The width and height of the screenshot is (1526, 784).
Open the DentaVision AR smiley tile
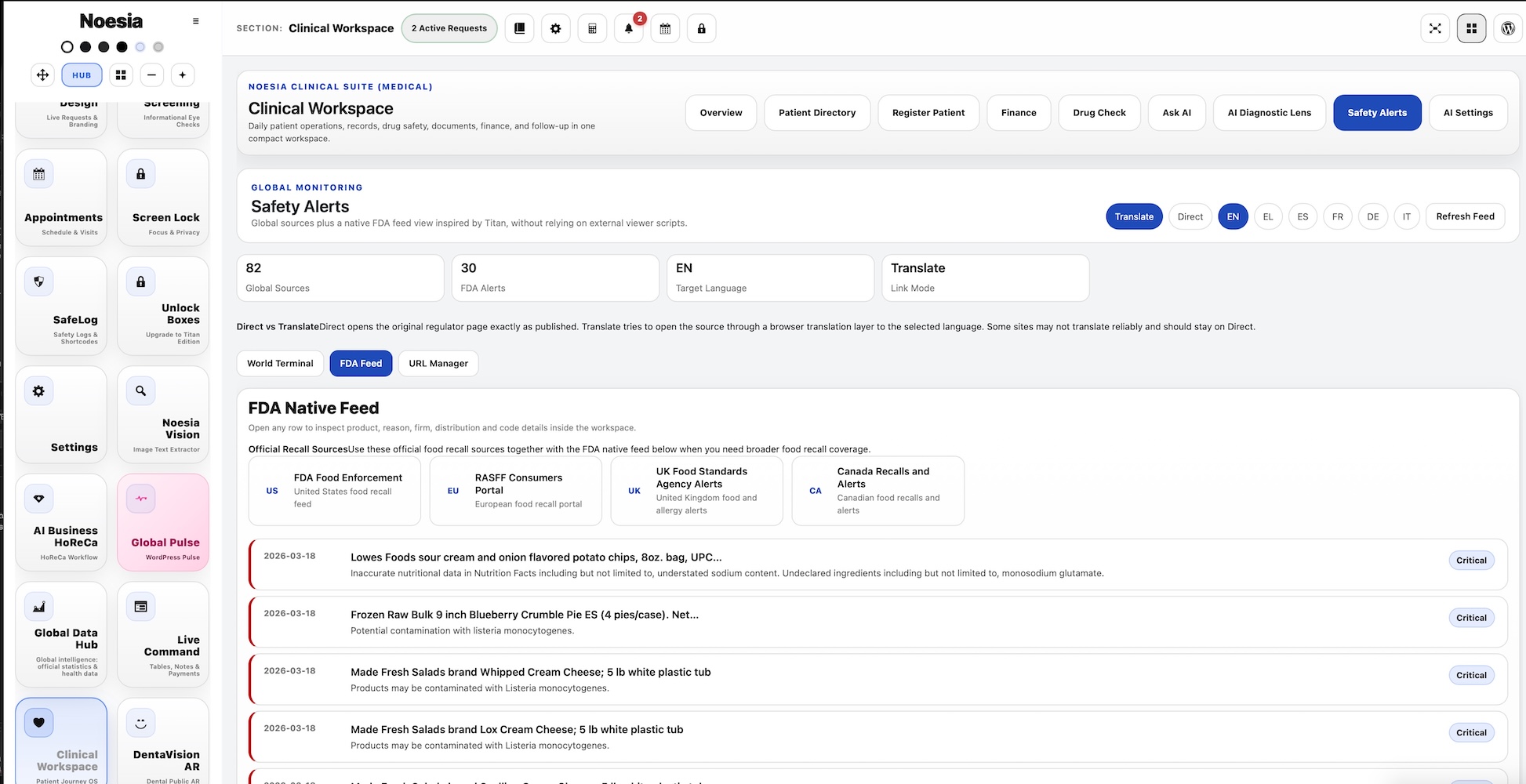163,741
